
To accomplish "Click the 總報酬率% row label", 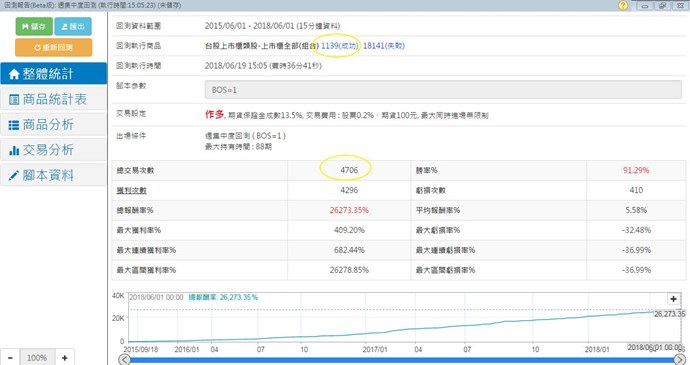I will (x=135, y=210).
